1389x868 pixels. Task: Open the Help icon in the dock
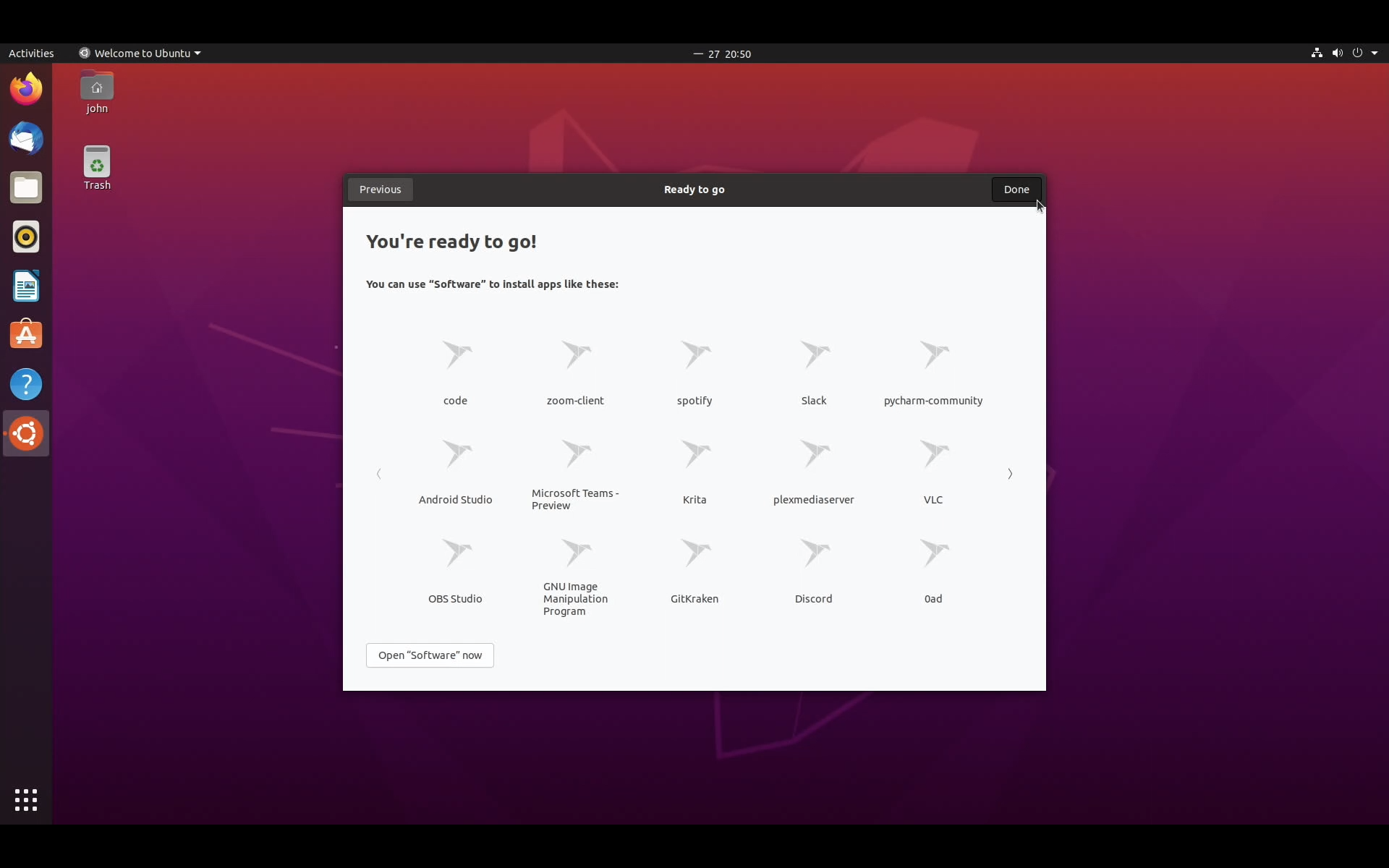[x=26, y=384]
